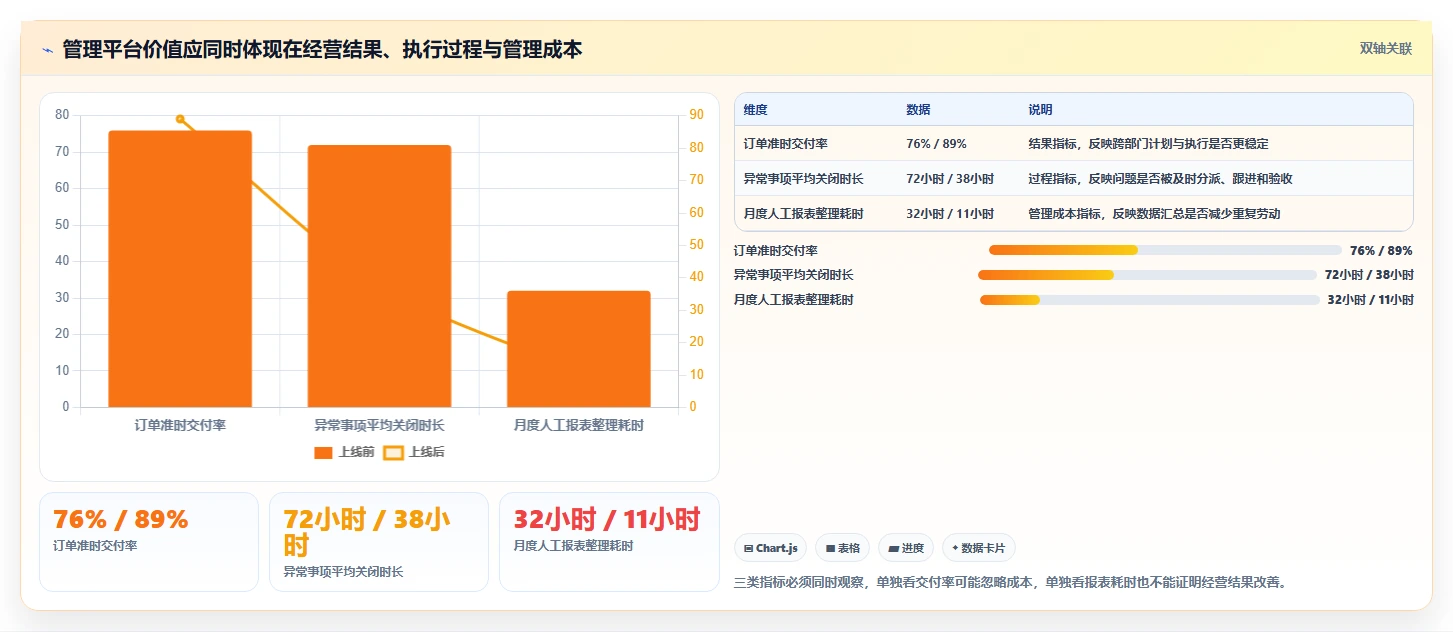Click the 72小时 / 38小时 table data cell

pos(950,179)
